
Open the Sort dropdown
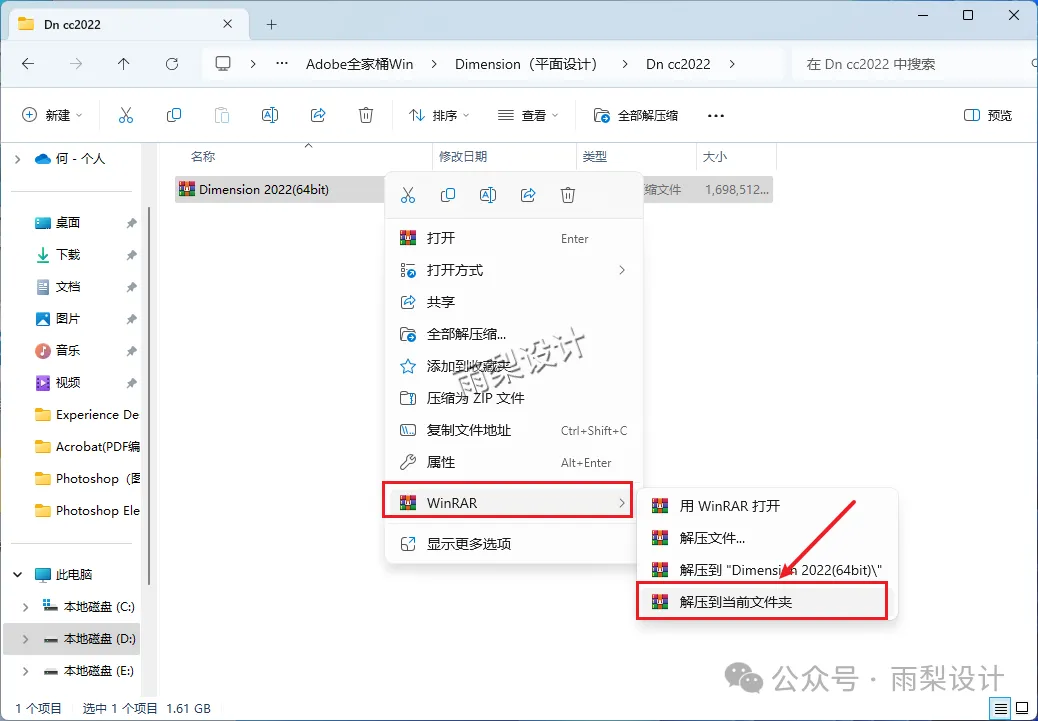439,115
